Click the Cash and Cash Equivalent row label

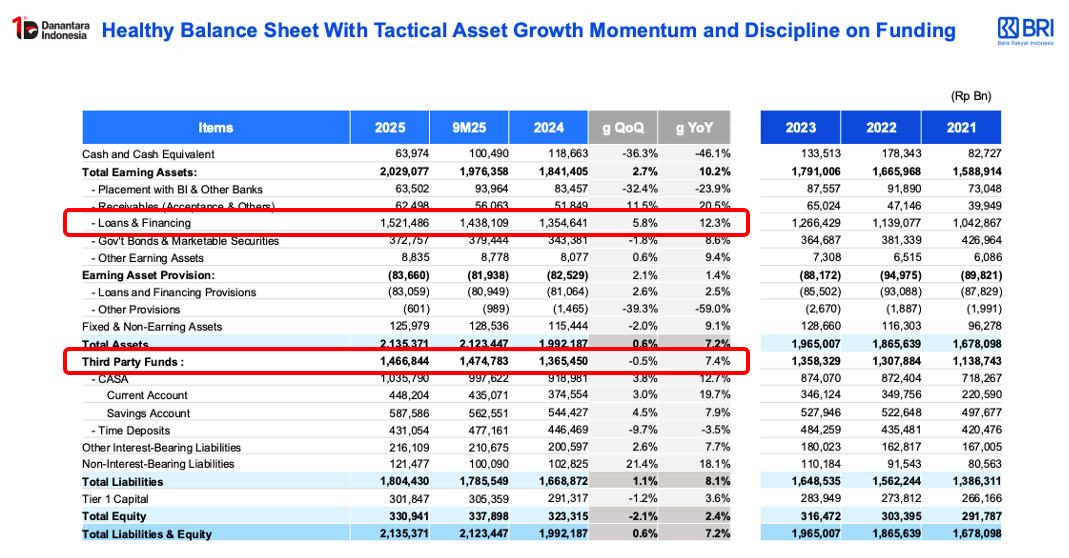click(148, 154)
